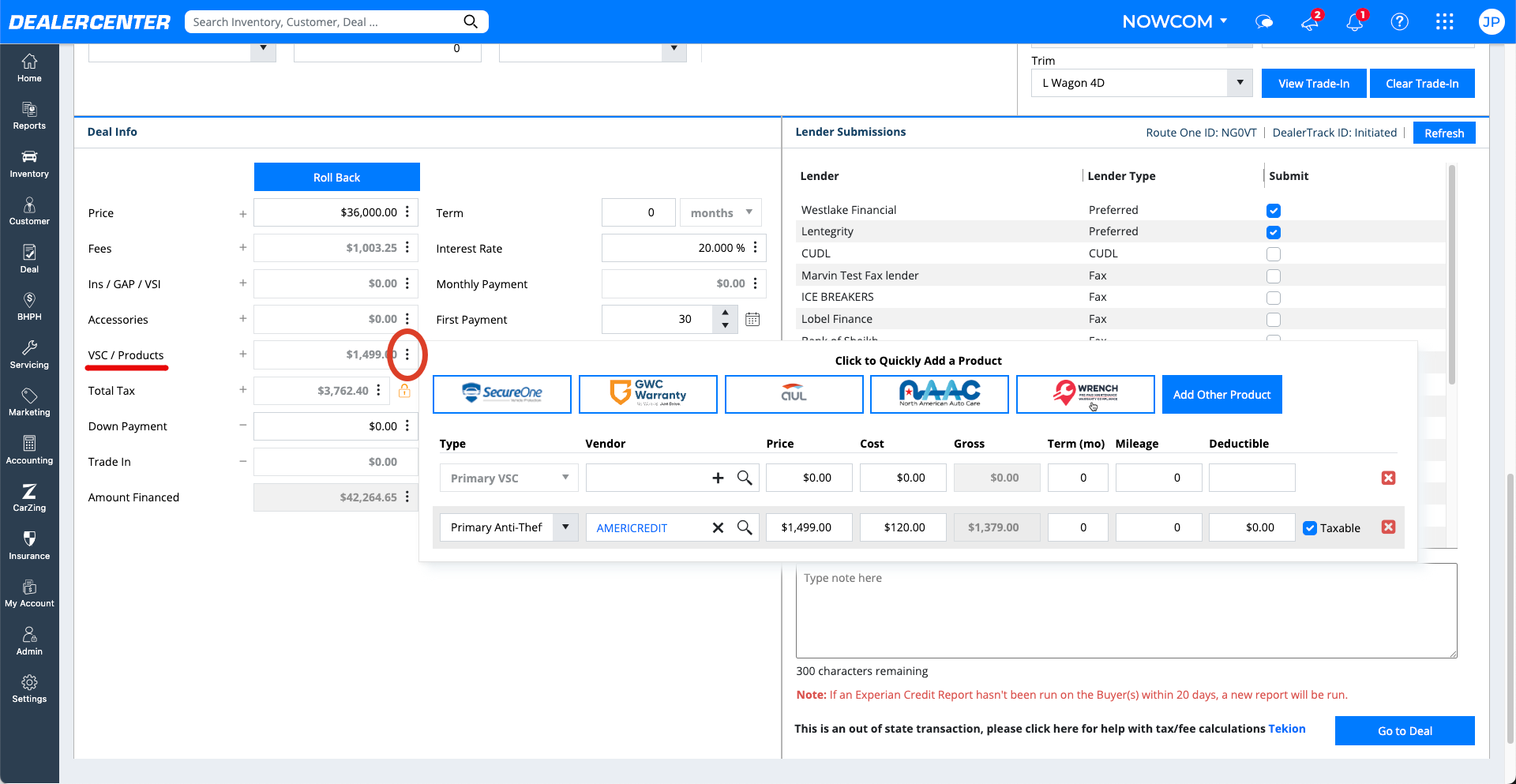Open Primary VSC type dropdown
The image size is (1516, 784).
click(509, 478)
